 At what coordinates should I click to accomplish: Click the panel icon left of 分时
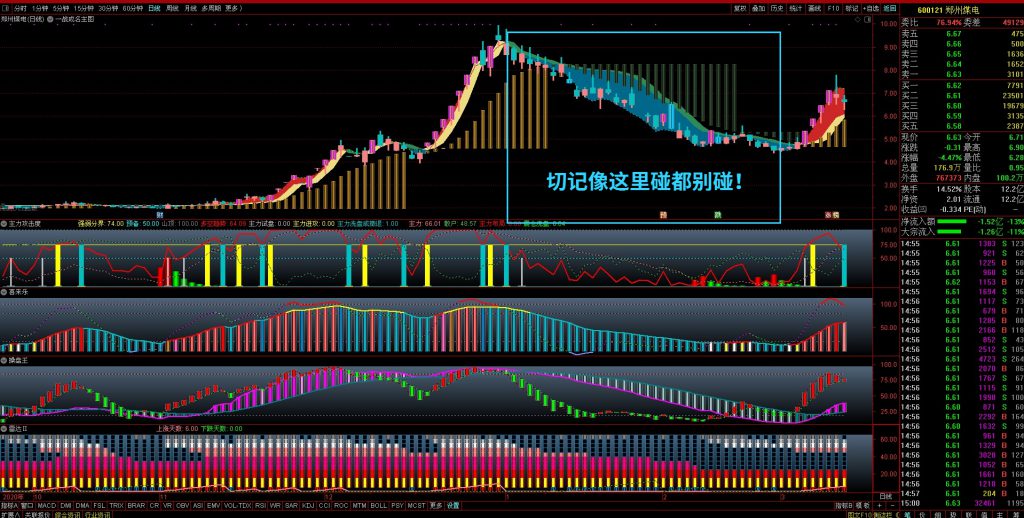tap(5, 7)
